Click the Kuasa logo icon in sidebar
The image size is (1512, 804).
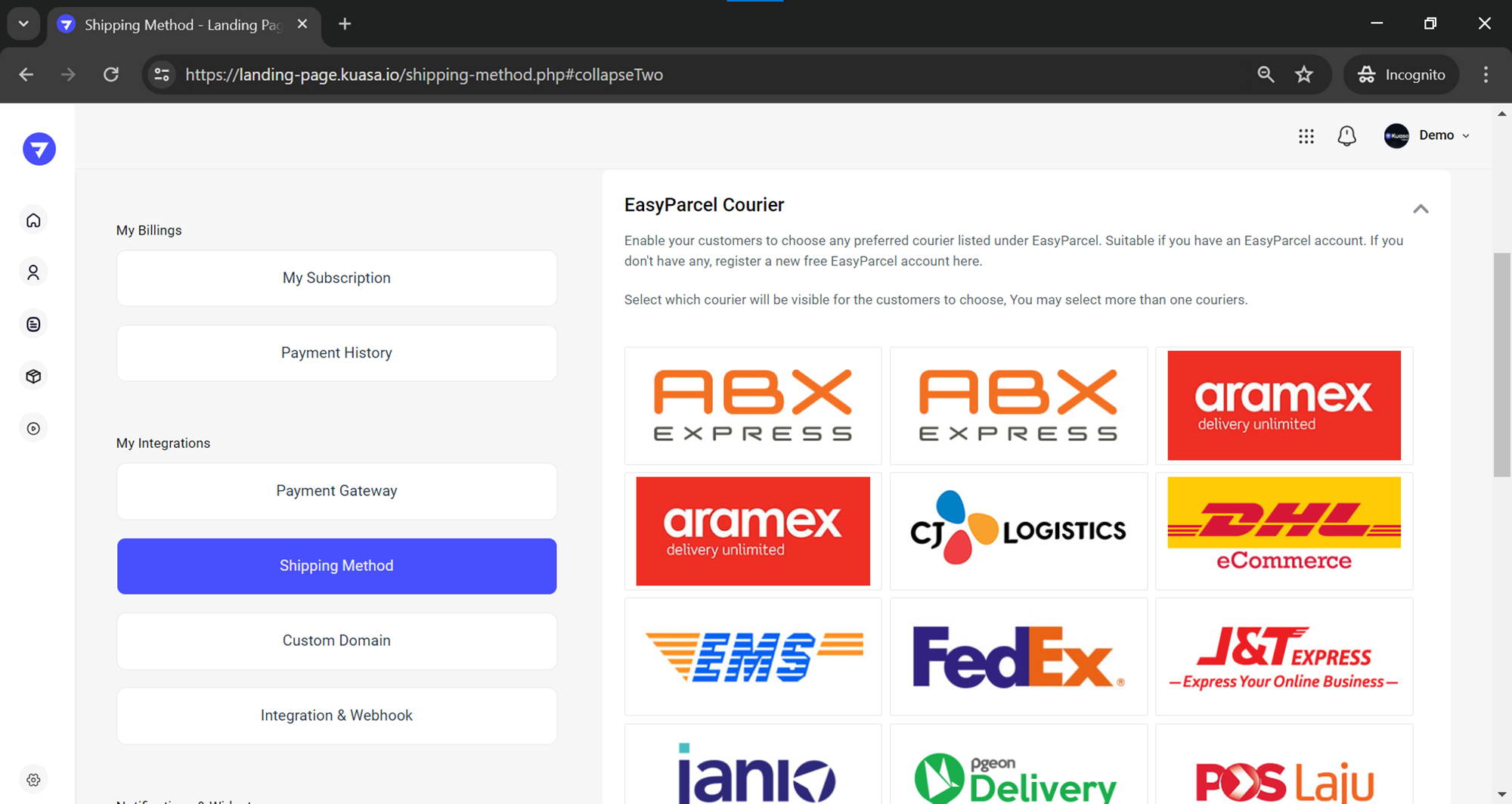pyautogui.click(x=39, y=149)
